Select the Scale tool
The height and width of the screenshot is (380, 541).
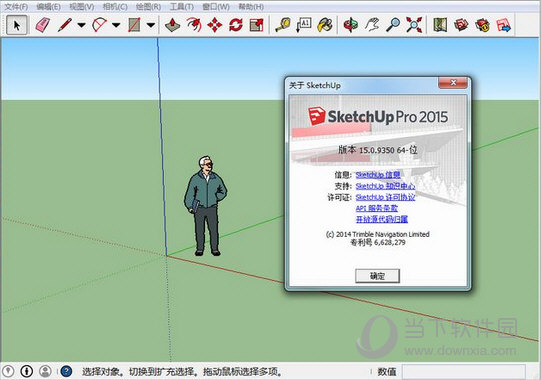point(256,25)
